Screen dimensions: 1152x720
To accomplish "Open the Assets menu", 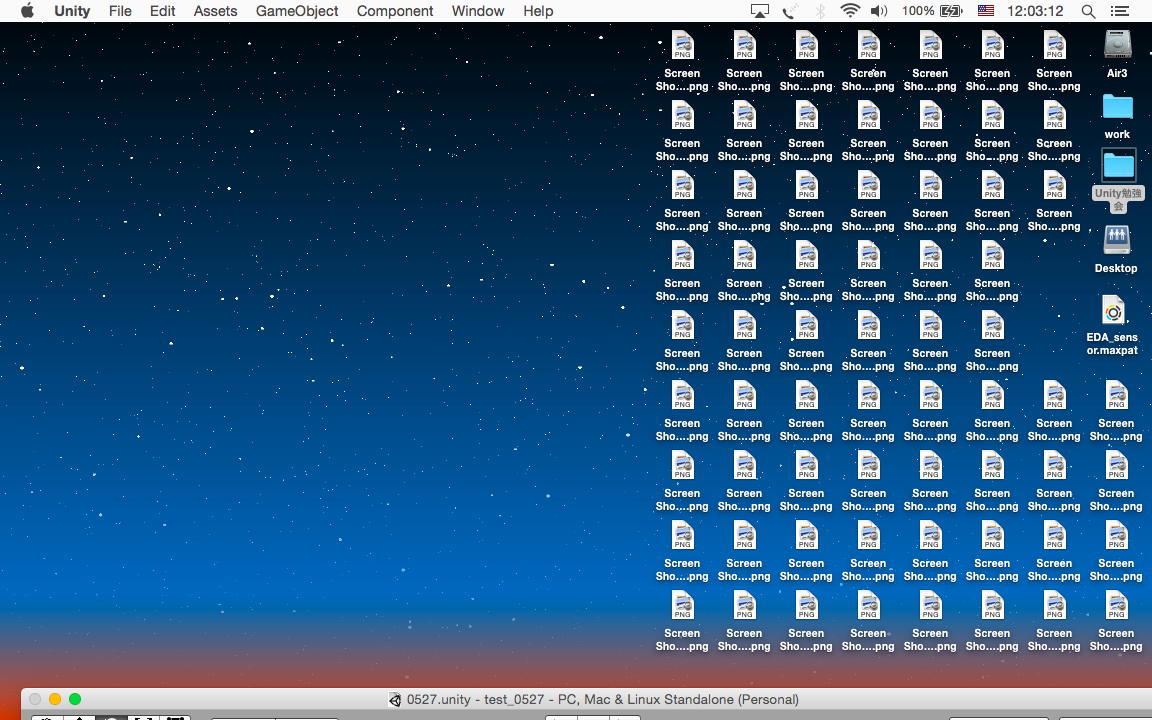I will click(x=215, y=11).
